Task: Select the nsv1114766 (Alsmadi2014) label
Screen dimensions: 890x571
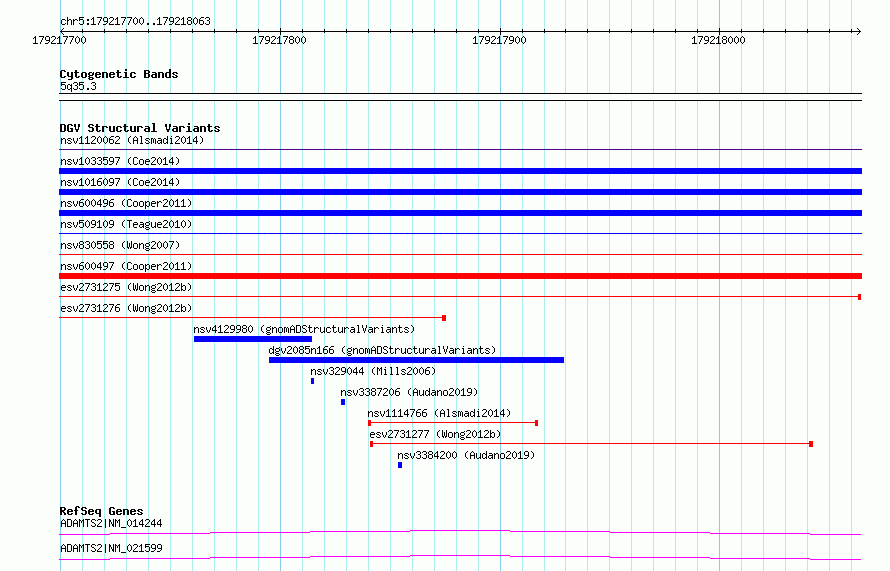Action: point(439,413)
